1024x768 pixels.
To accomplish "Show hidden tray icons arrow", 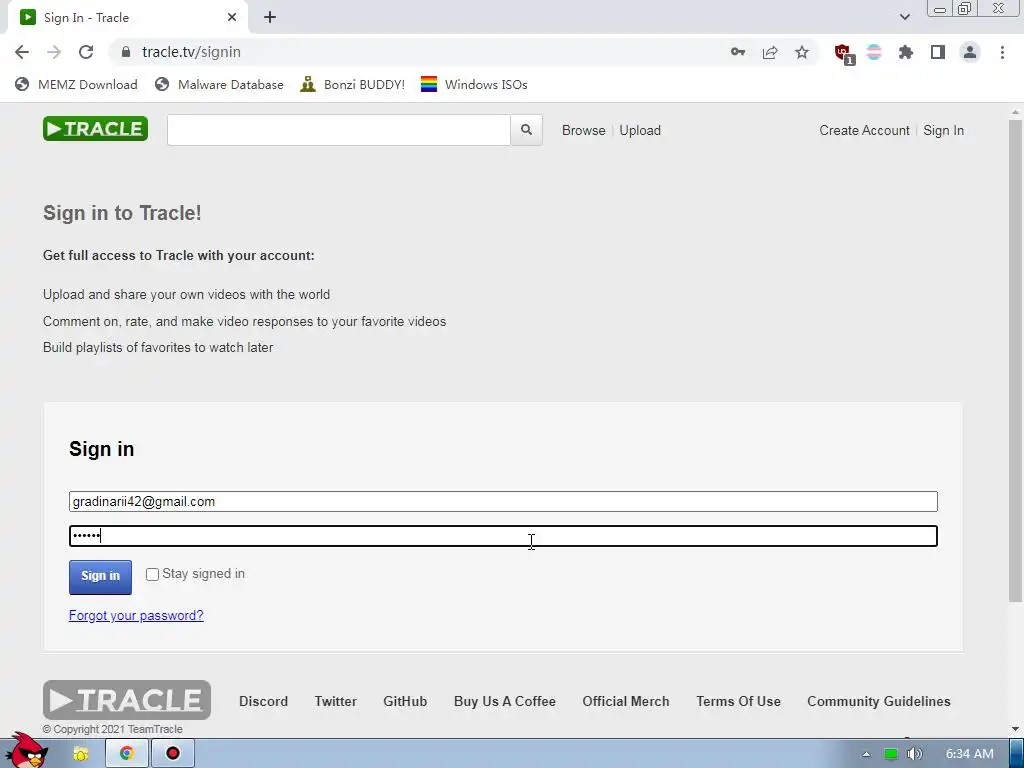I will 866,754.
